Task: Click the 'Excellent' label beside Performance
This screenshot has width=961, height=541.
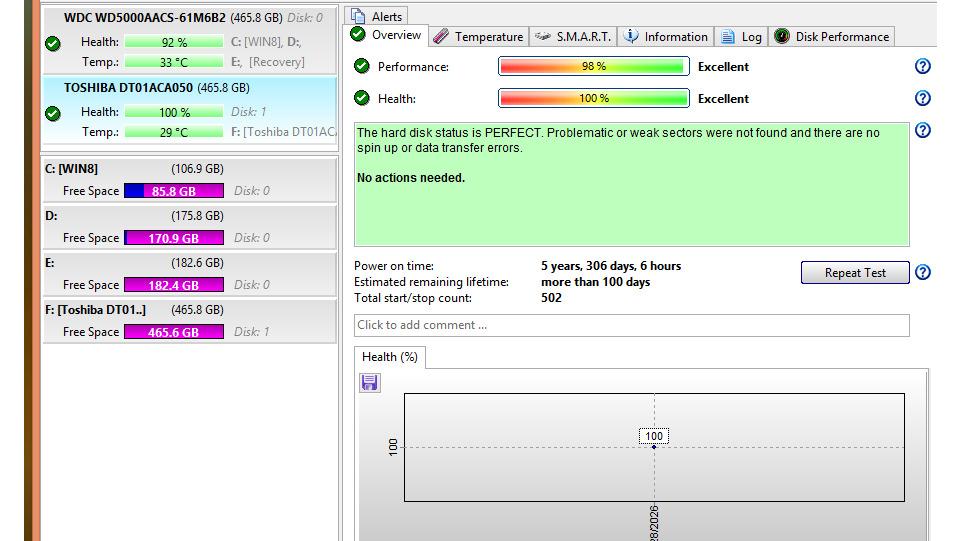Action: [723, 67]
